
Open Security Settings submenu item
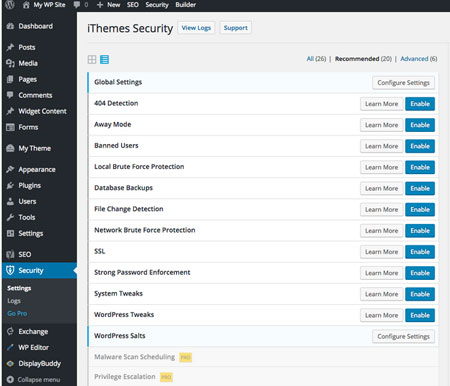pyautogui.click(x=19, y=288)
